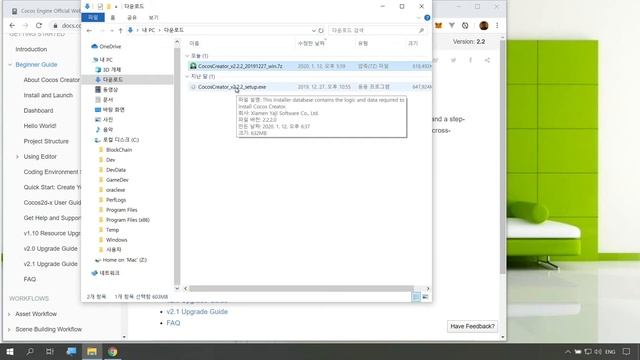This screenshot has width=640, height=360.
Task: Expand the Explorer ribbon chevron
Action: 418,18
